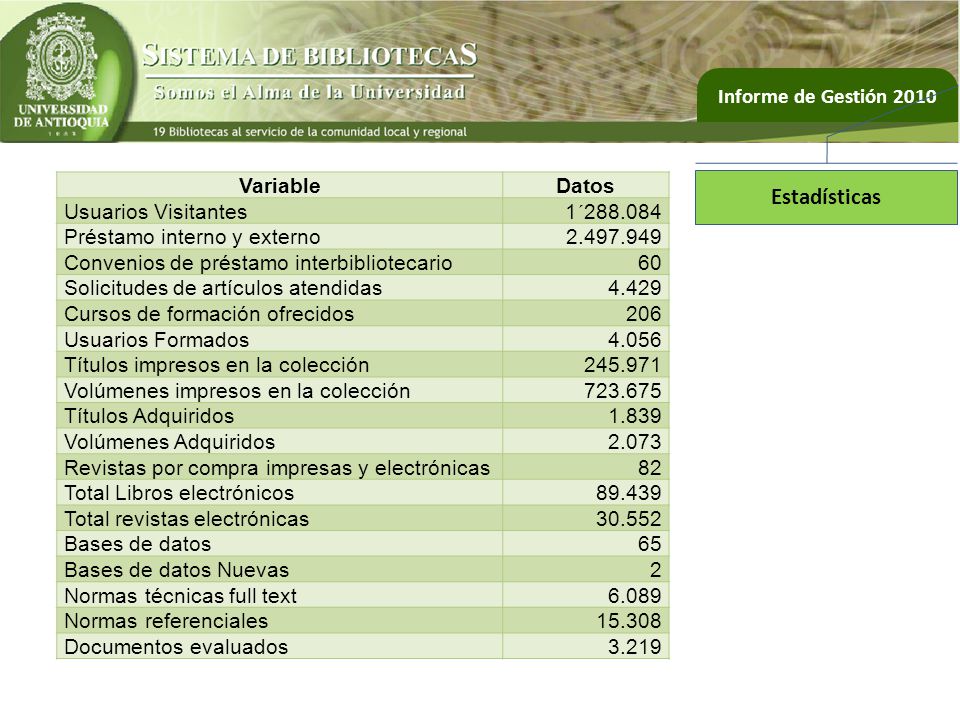Screen dimensions: 960x720
Task: Click the value 206
Action: click(x=643, y=313)
